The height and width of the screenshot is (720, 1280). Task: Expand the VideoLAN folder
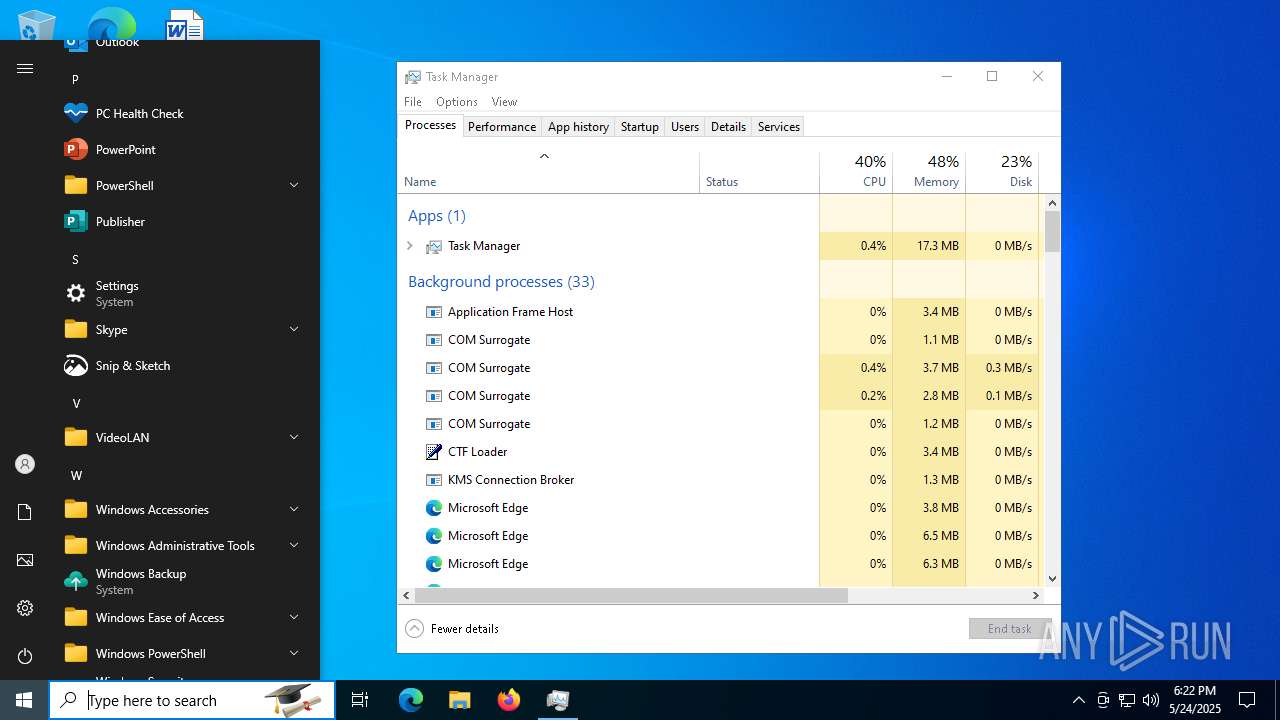coord(182,437)
